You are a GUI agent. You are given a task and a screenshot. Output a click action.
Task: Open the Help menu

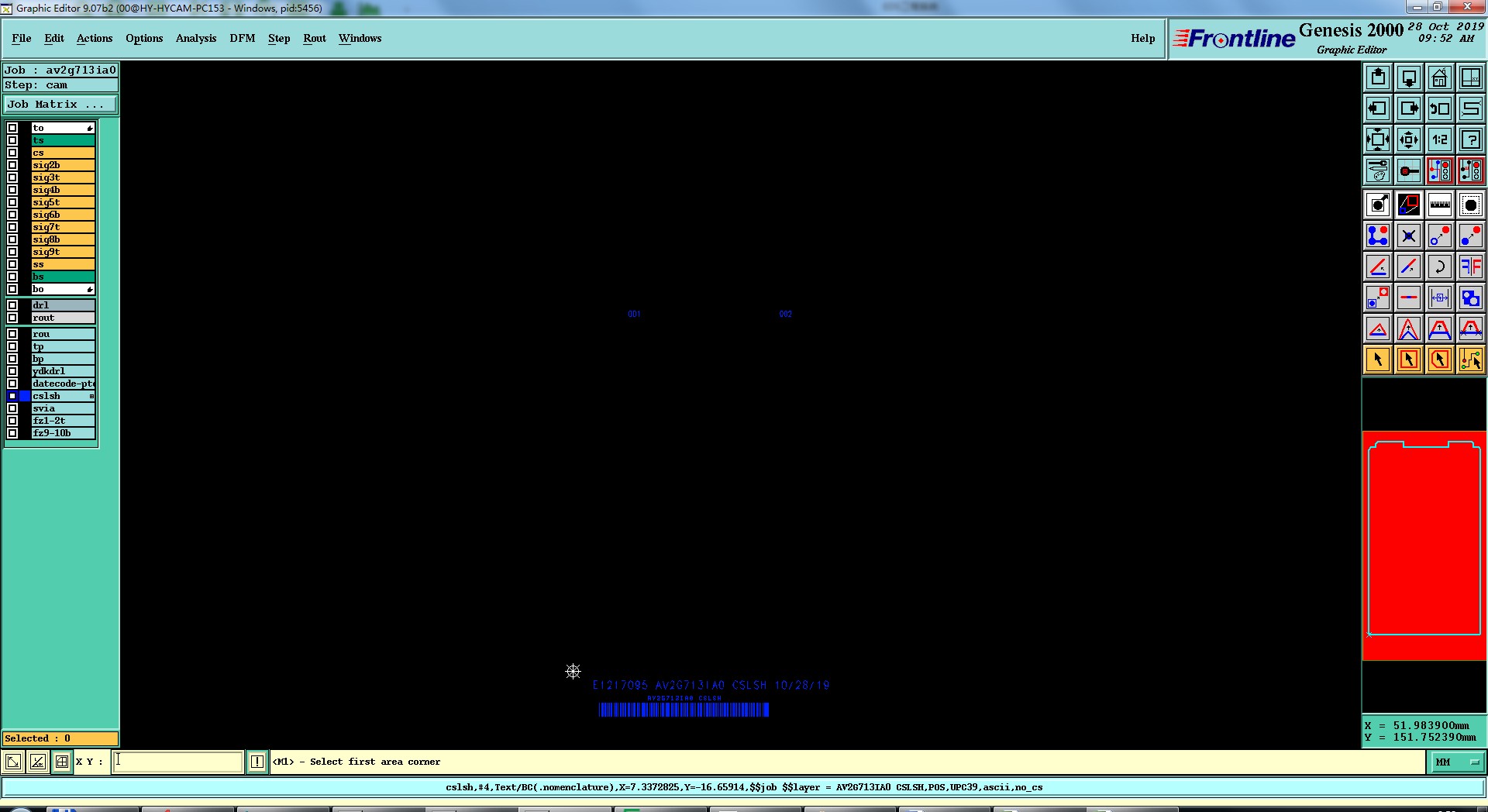pos(1143,38)
